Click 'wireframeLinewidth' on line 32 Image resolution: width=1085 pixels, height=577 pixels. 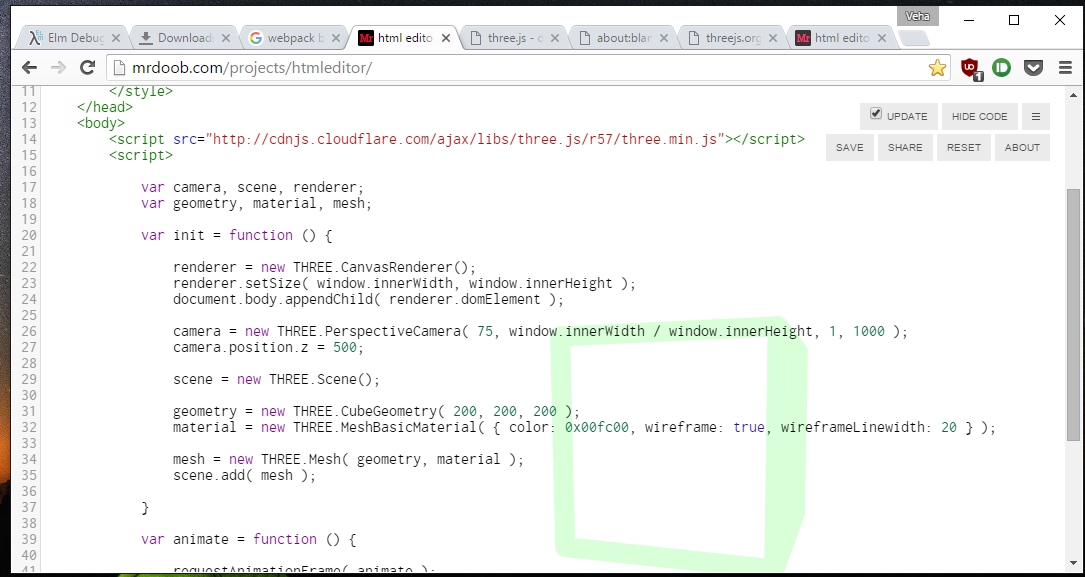852,428
